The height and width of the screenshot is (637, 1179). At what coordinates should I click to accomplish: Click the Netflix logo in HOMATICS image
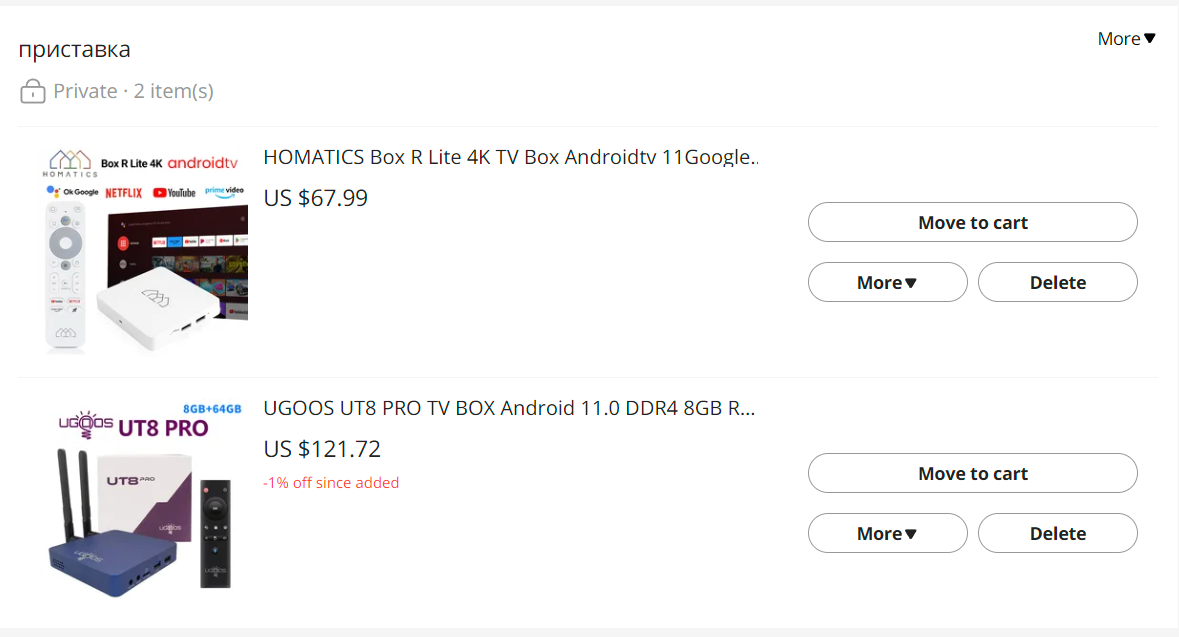[124, 192]
